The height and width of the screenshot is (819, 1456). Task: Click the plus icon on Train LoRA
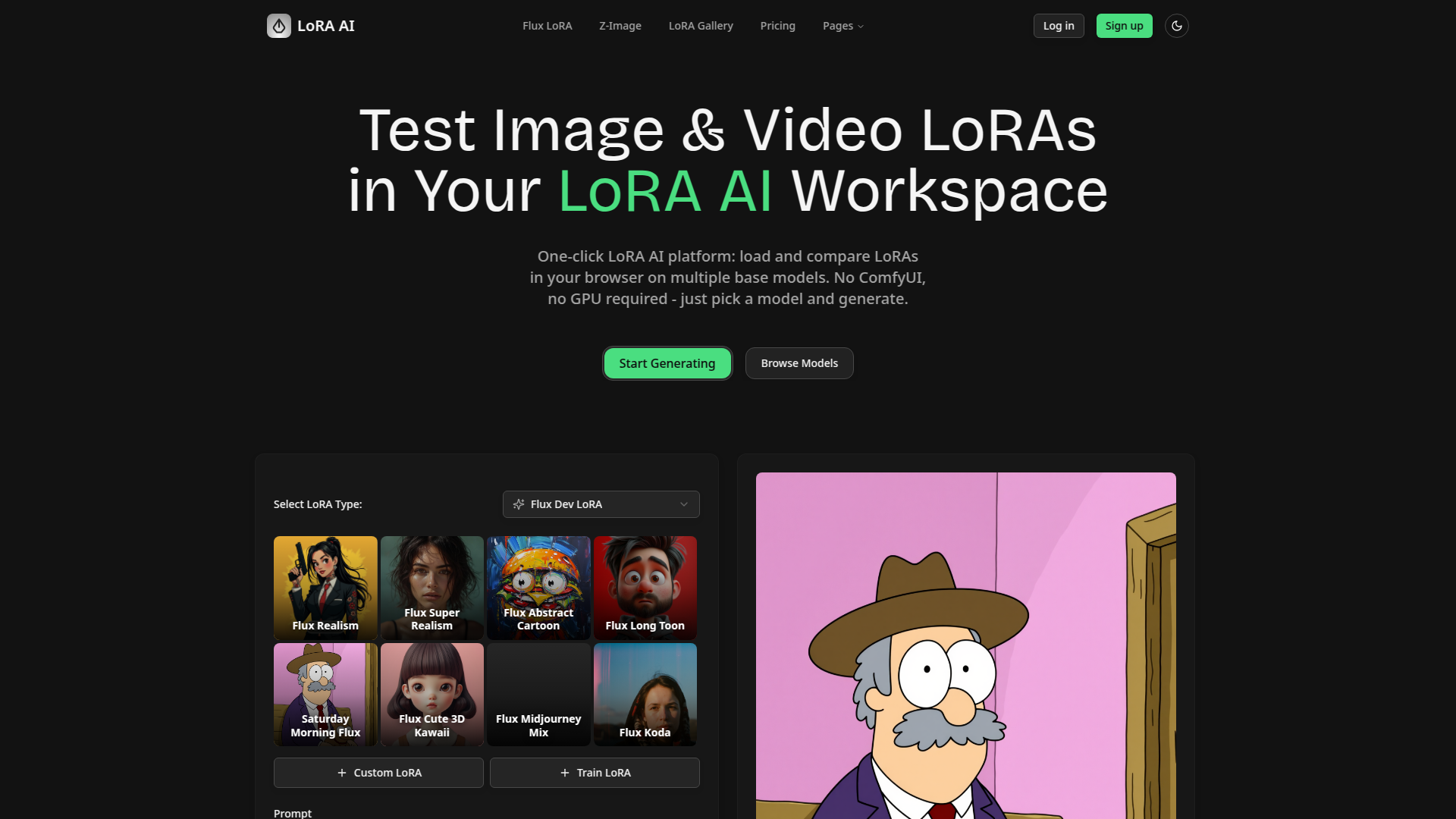tap(565, 773)
